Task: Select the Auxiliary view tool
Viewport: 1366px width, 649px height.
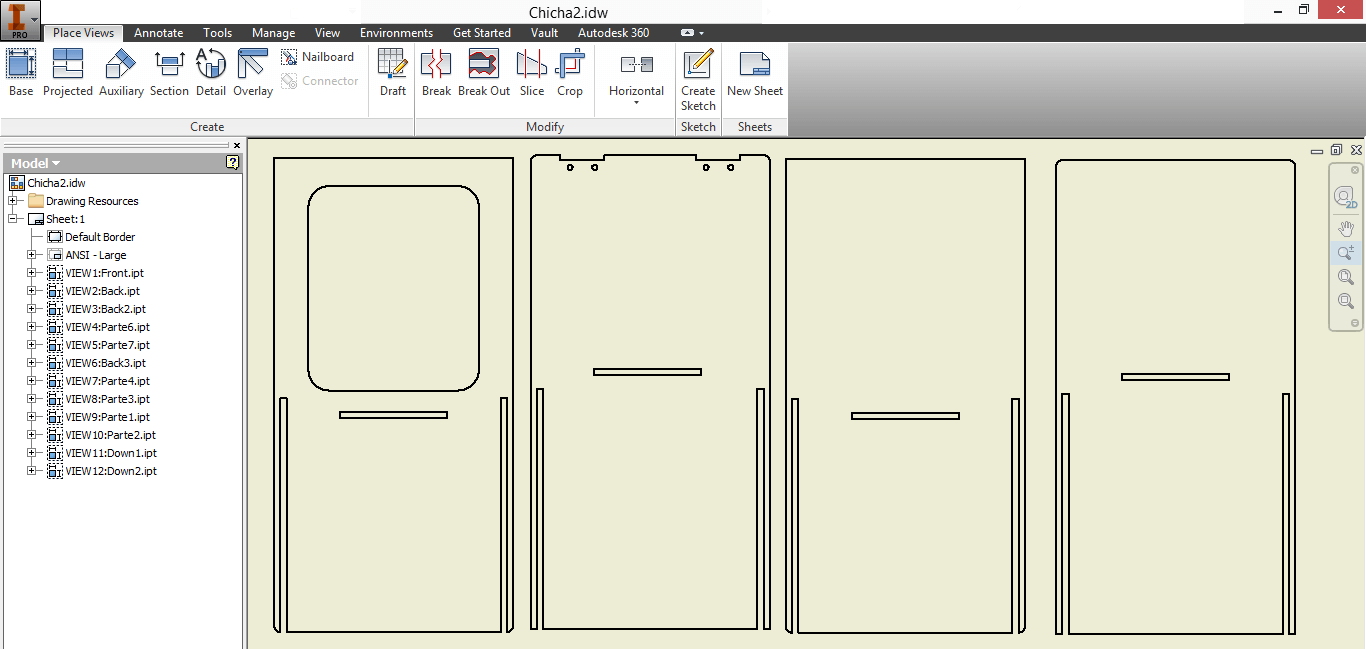Action: click(x=121, y=73)
